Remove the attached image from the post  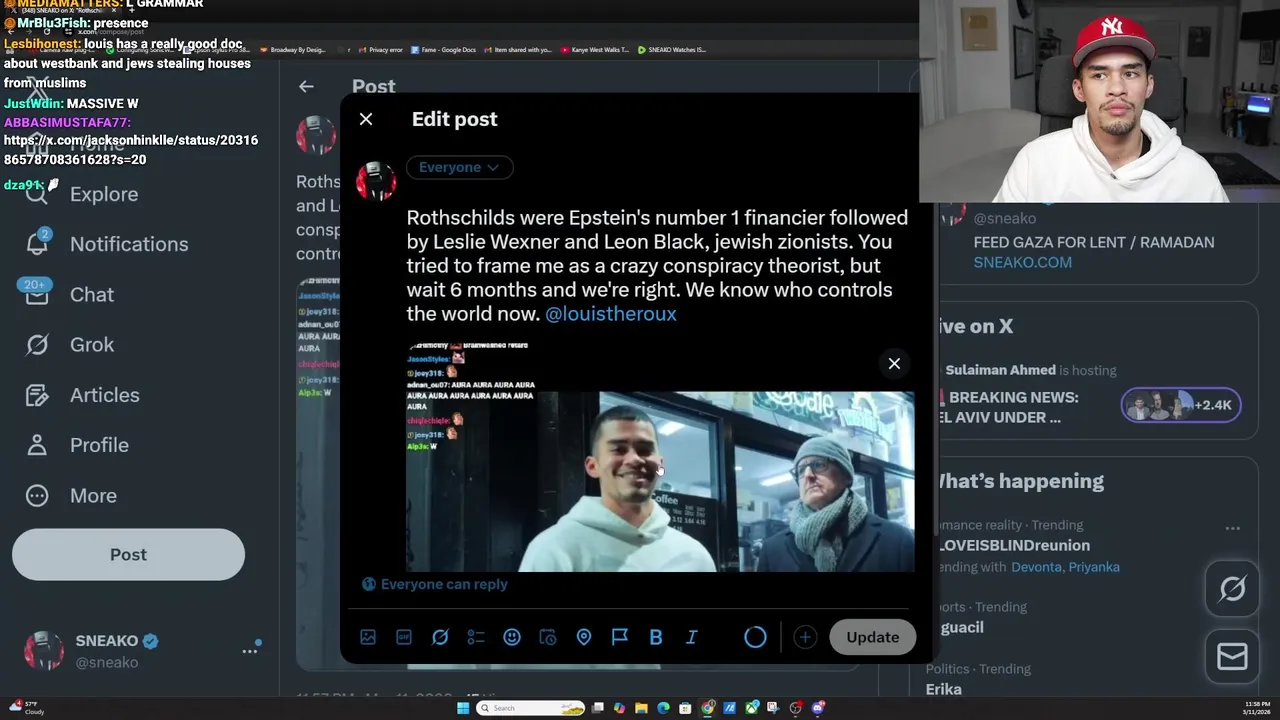coord(894,363)
